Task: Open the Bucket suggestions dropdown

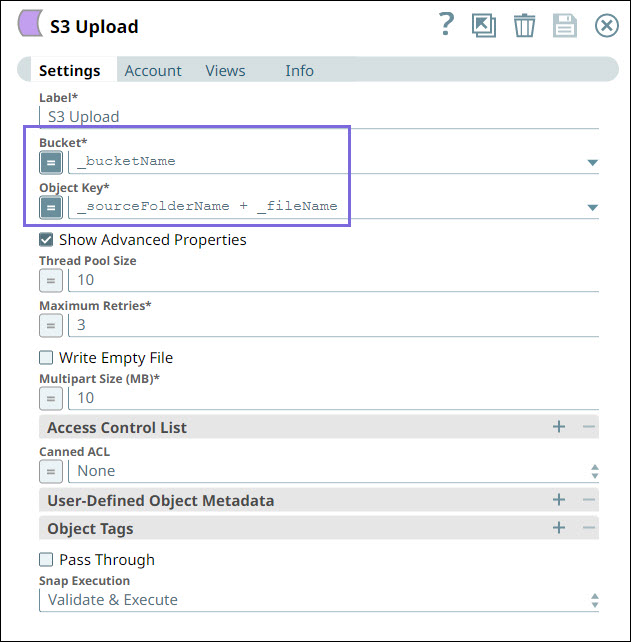Action: [592, 162]
